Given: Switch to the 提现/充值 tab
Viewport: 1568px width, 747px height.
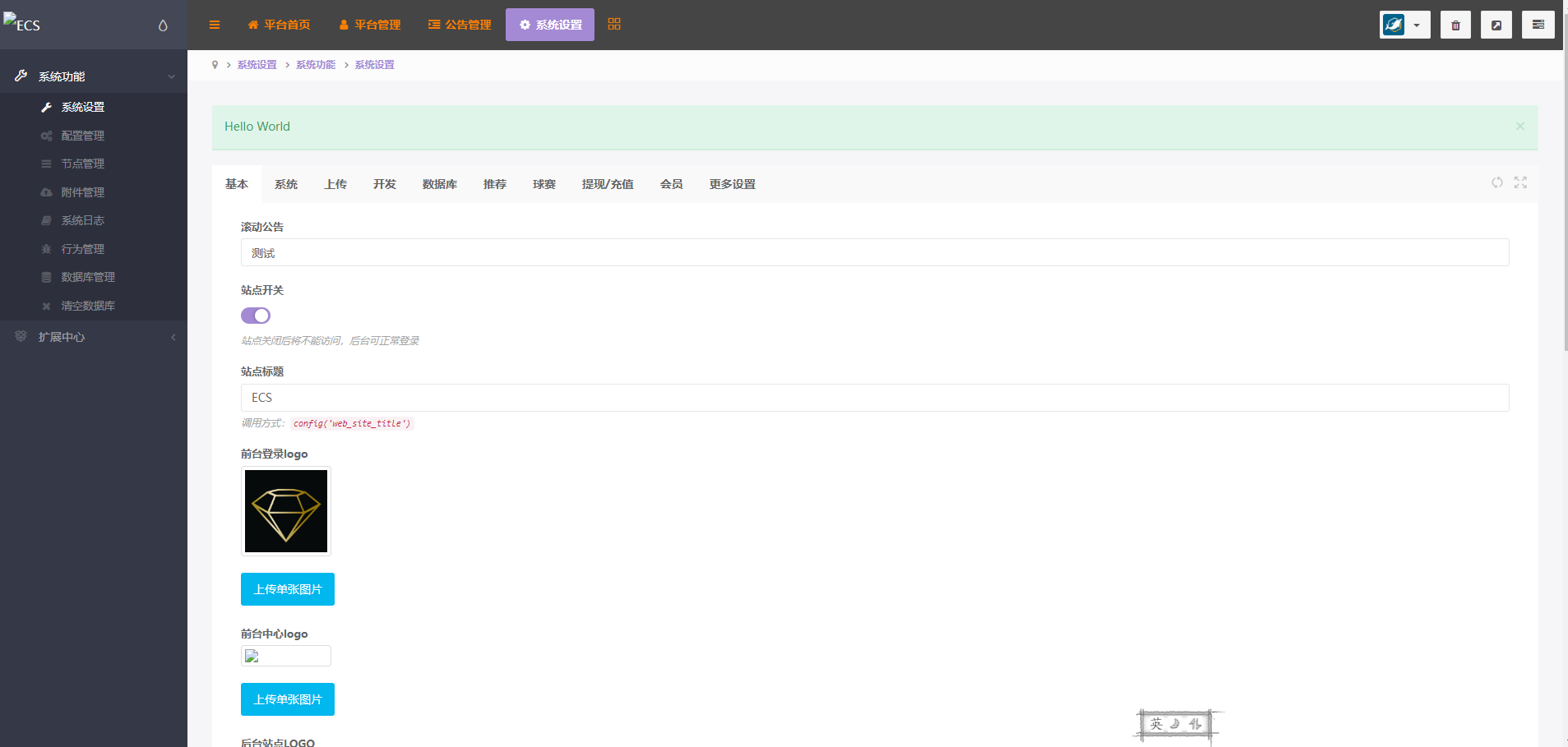Looking at the screenshot, I should click(608, 184).
